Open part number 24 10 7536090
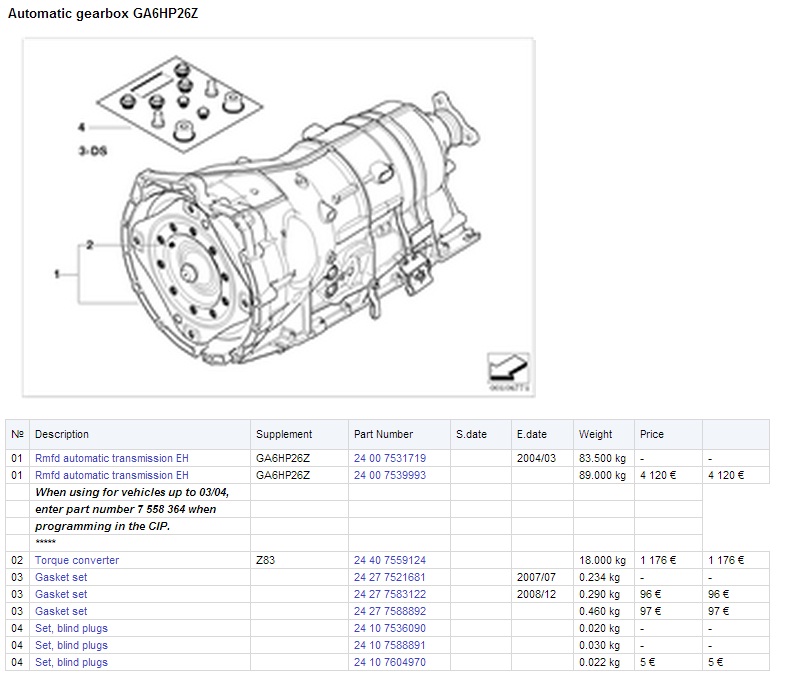This screenshot has height=676, width=787. click(x=389, y=628)
